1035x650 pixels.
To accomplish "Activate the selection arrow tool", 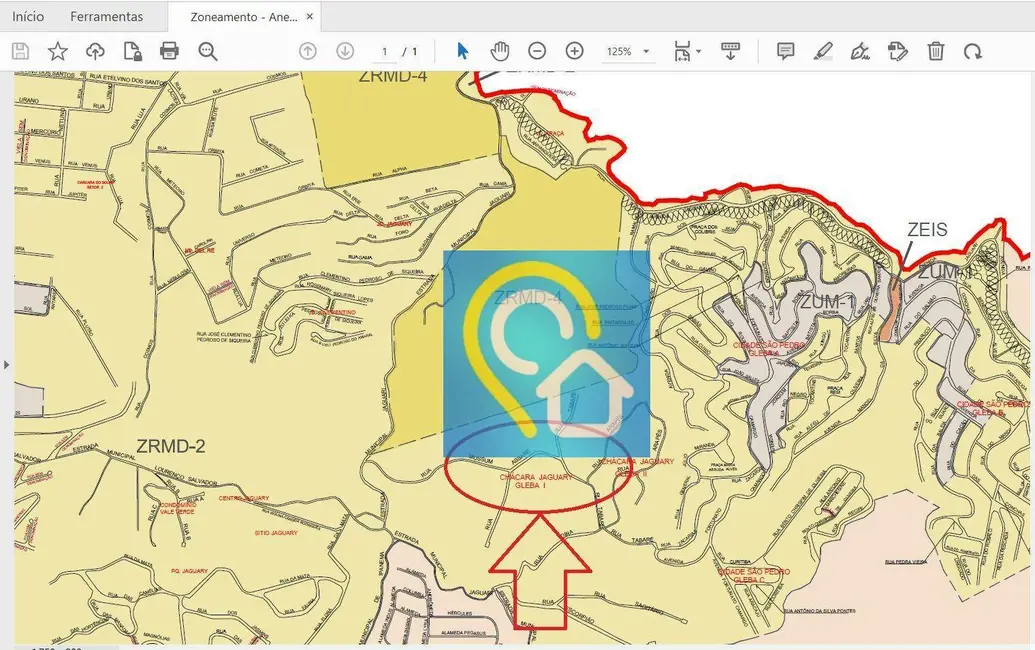I will pyautogui.click(x=463, y=51).
